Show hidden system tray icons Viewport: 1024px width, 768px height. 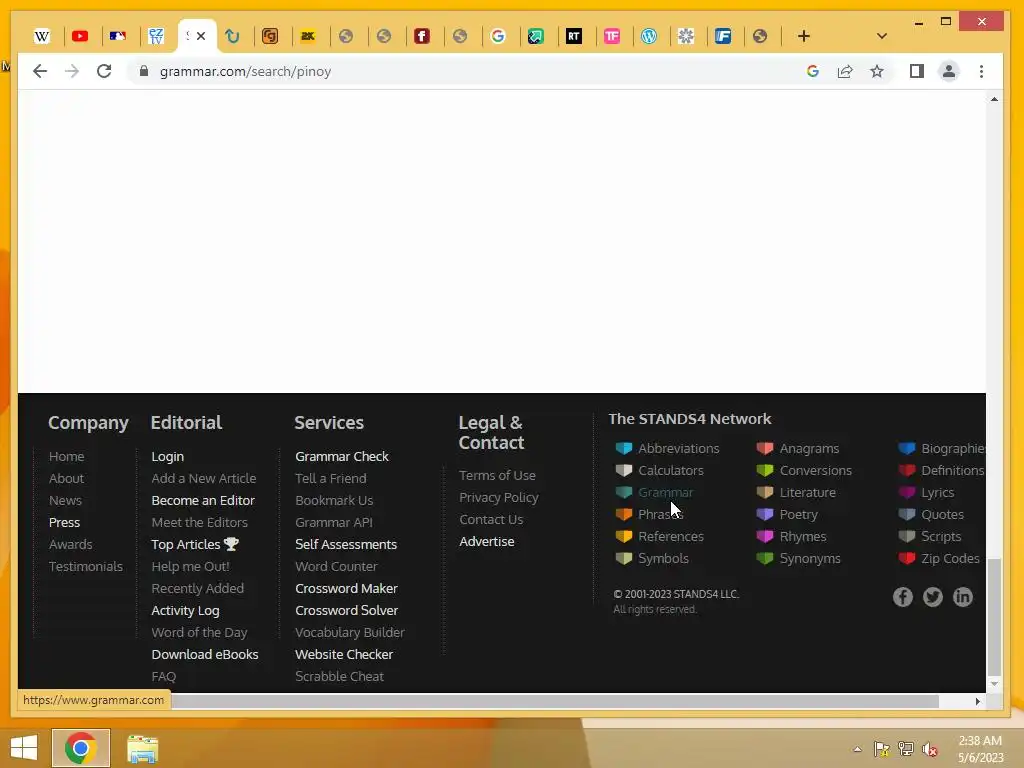tap(857, 749)
